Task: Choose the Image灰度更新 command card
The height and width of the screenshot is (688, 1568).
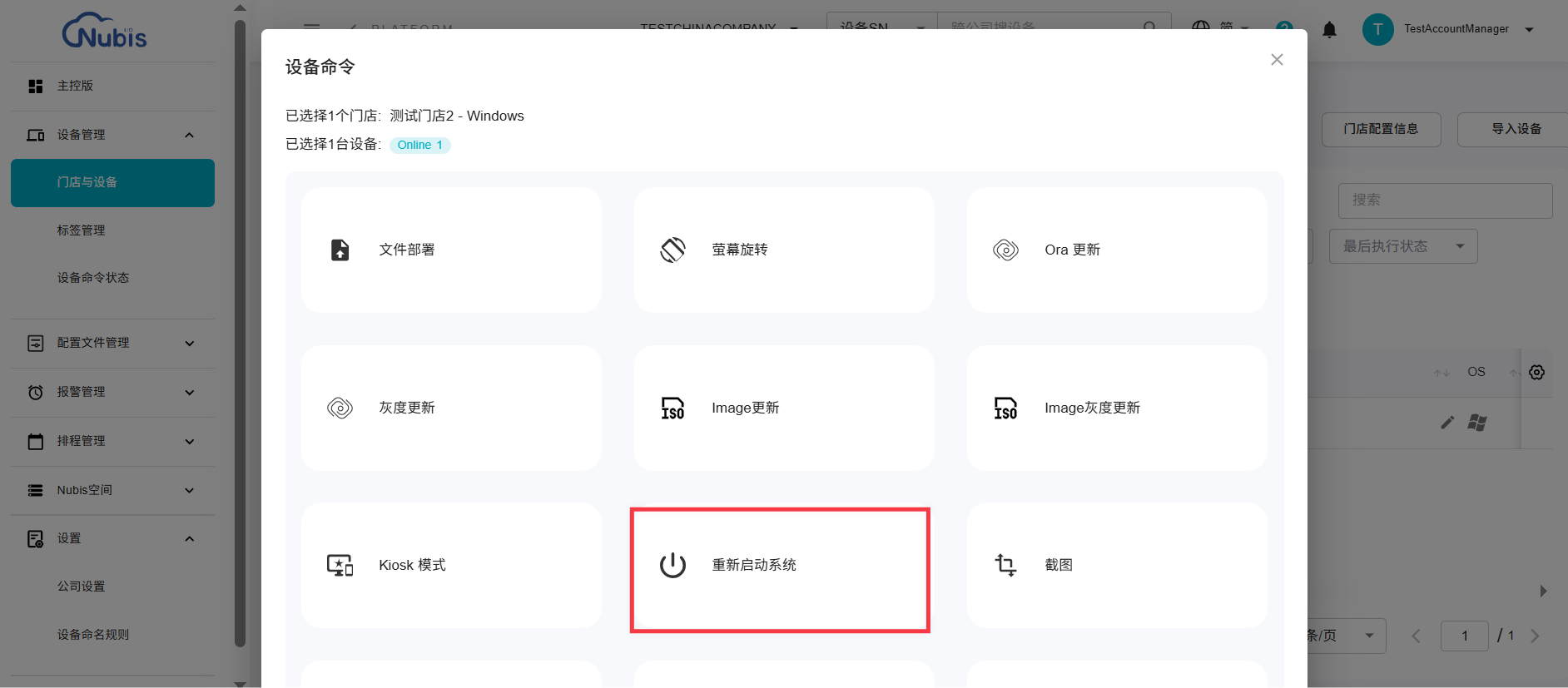Action: [1117, 408]
